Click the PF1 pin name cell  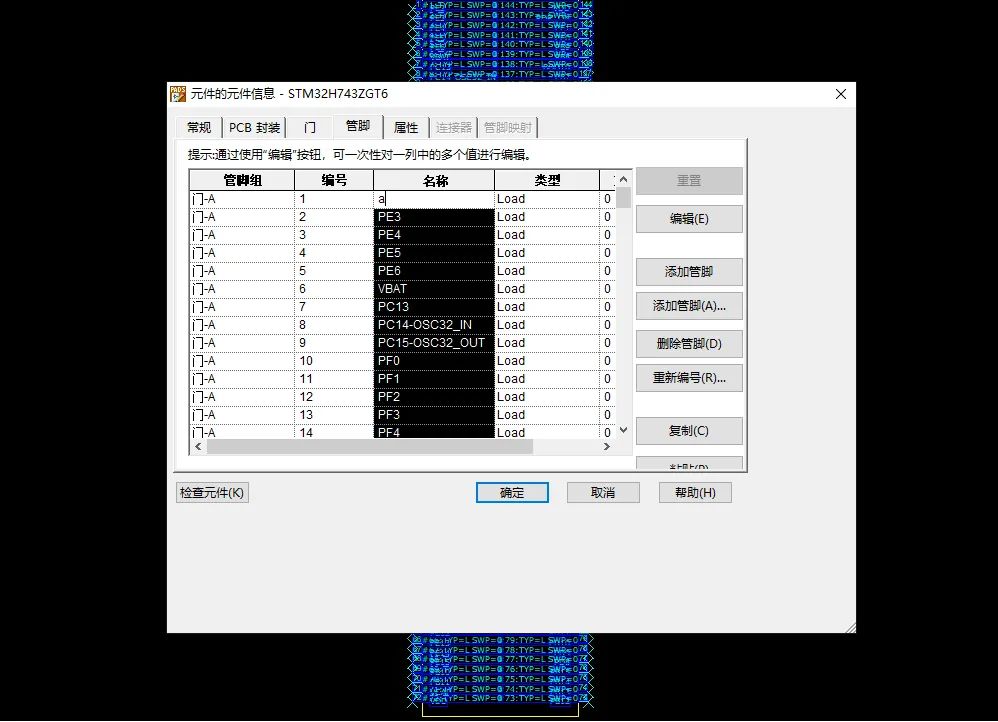434,379
